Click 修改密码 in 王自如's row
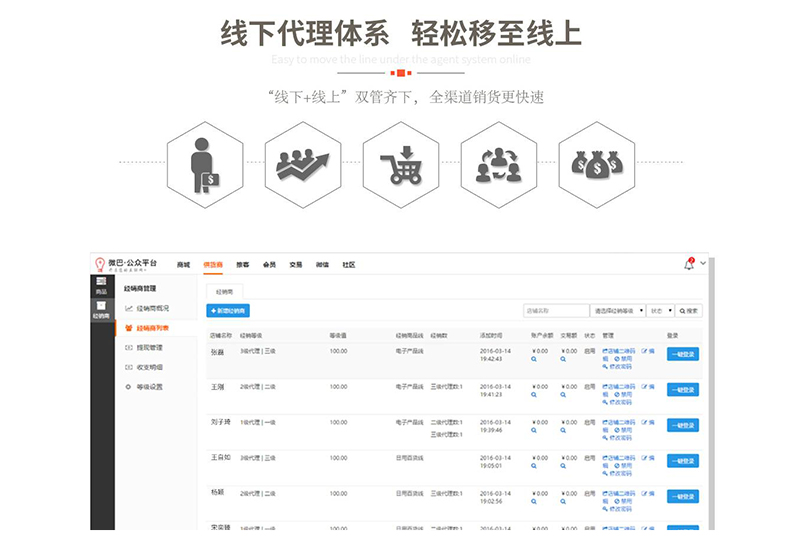Image resolution: width=800 pixels, height=545 pixels. pyautogui.click(x=617, y=474)
